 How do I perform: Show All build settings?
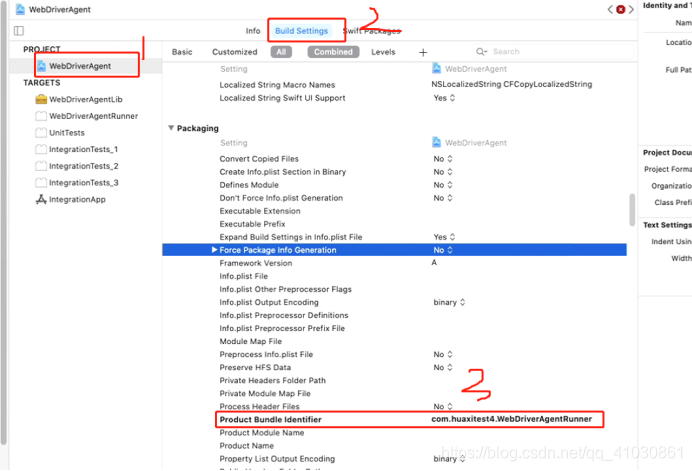(x=281, y=52)
